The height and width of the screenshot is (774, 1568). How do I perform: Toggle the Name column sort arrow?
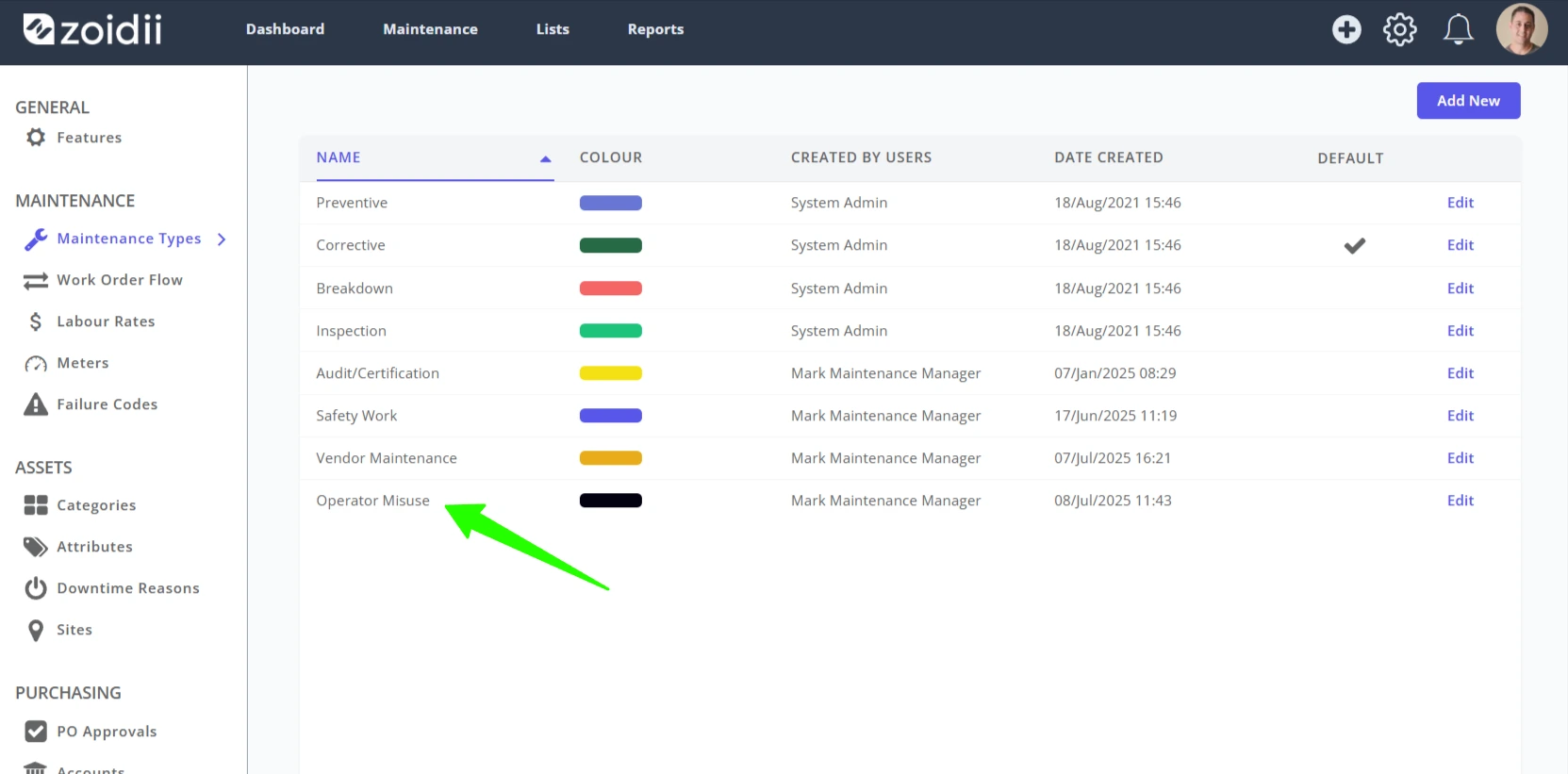tap(545, 158)
